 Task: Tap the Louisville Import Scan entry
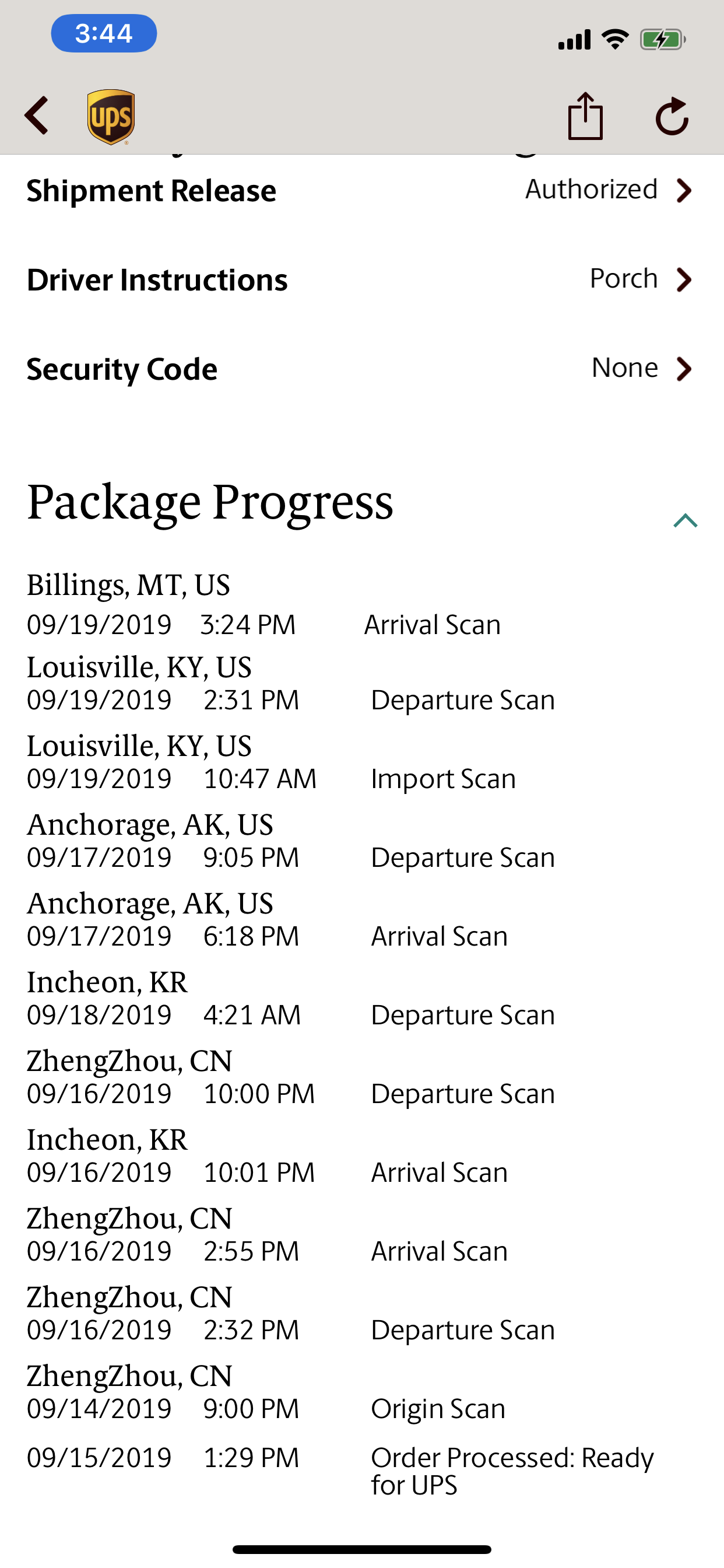(271, 762)
